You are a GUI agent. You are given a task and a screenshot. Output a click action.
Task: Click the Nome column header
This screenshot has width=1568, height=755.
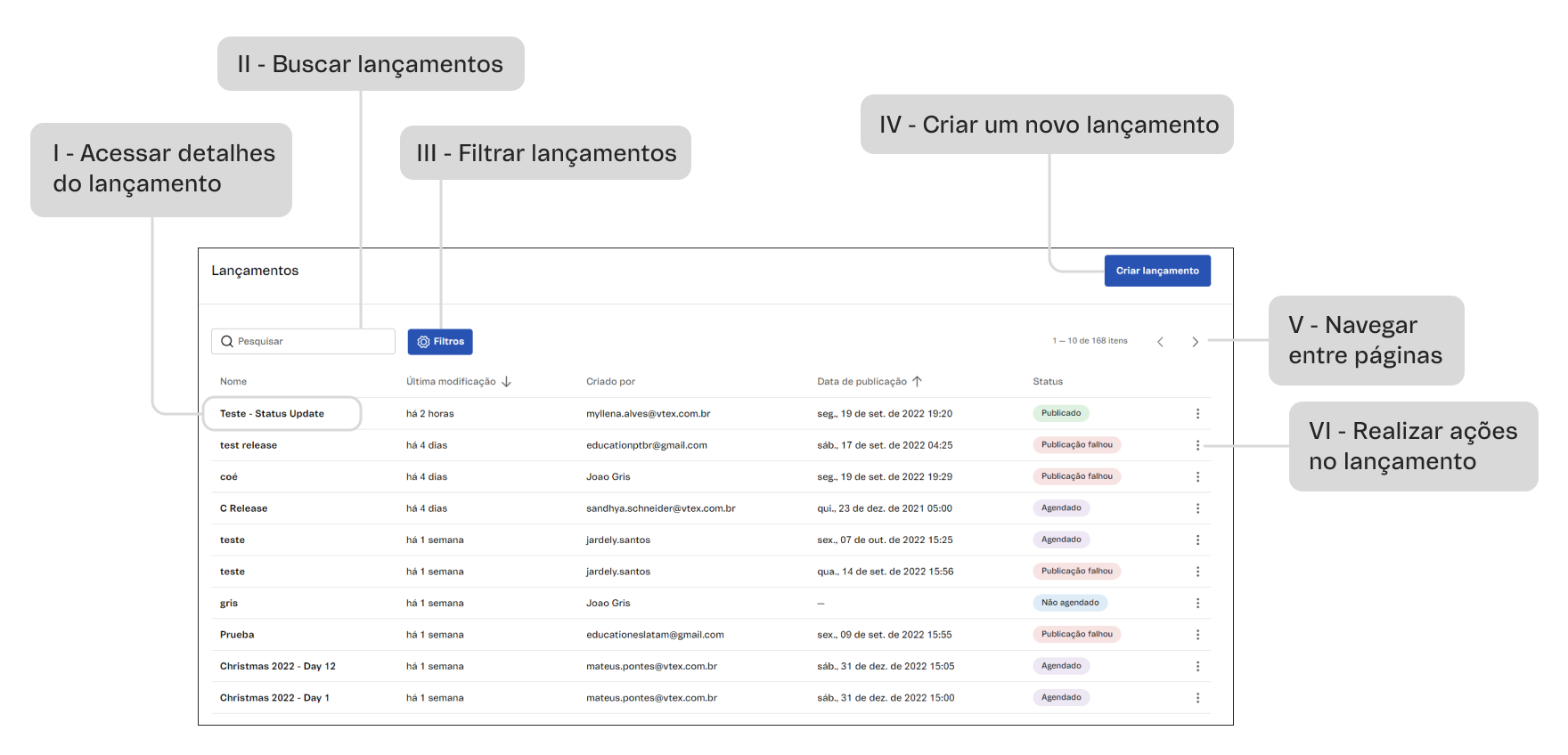click(x=233, y=382)
